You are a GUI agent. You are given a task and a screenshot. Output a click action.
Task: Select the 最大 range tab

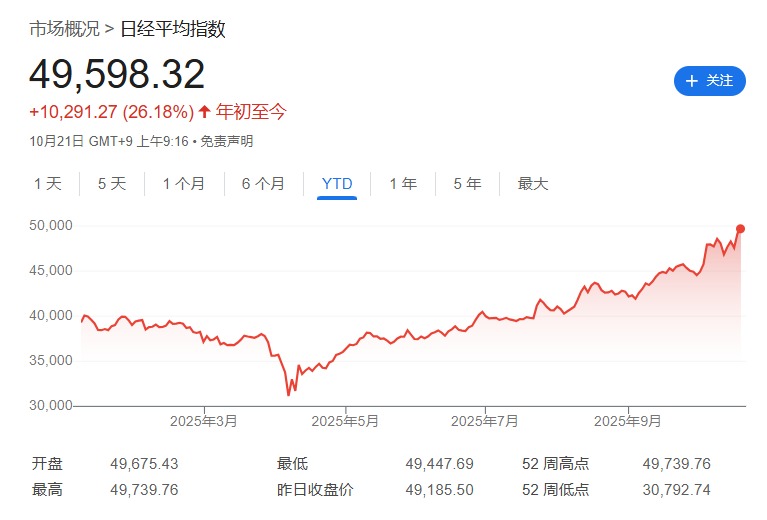pos(533,184)
